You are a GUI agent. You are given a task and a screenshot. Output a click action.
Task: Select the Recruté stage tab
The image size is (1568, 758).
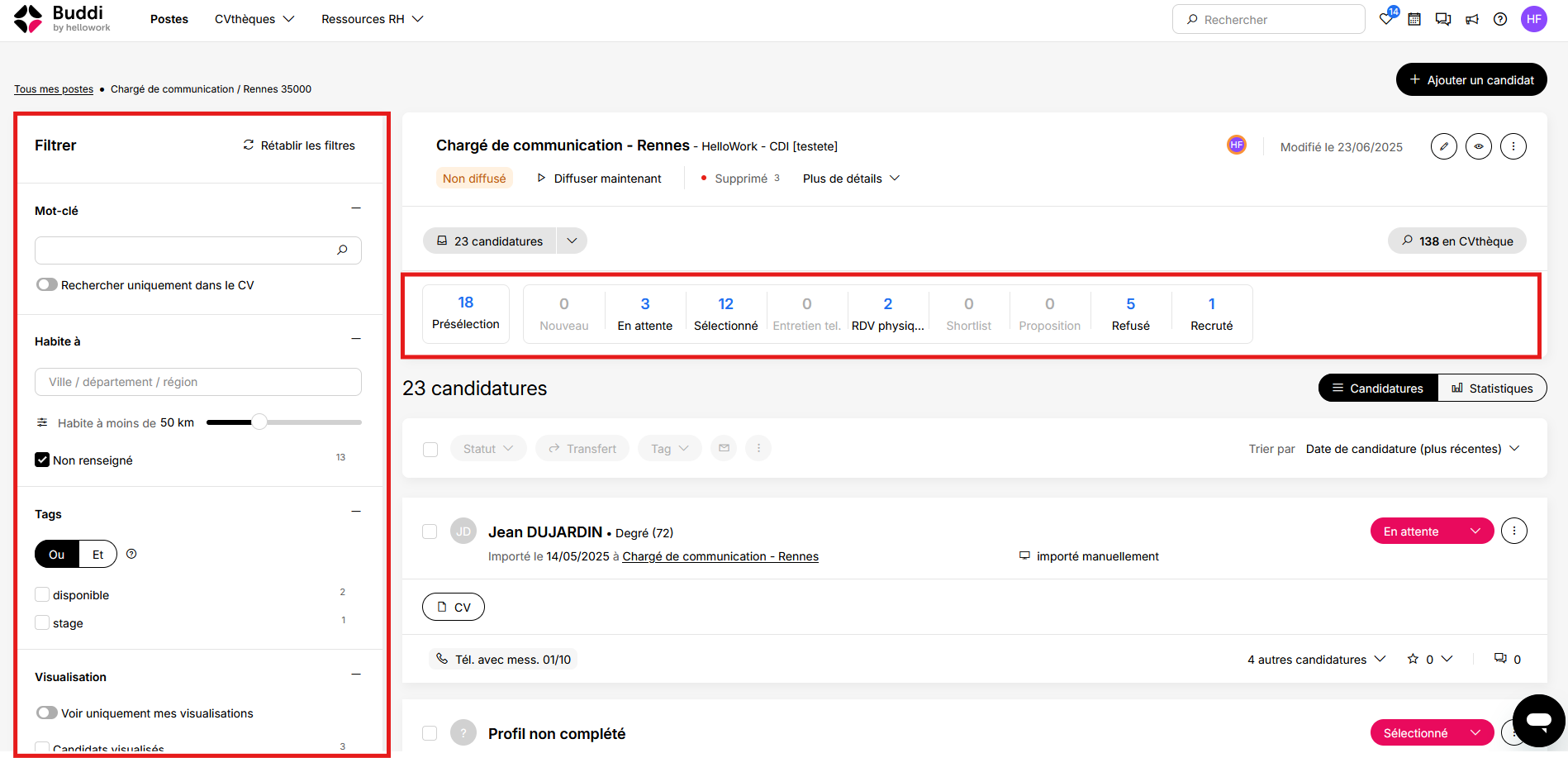1212,314
